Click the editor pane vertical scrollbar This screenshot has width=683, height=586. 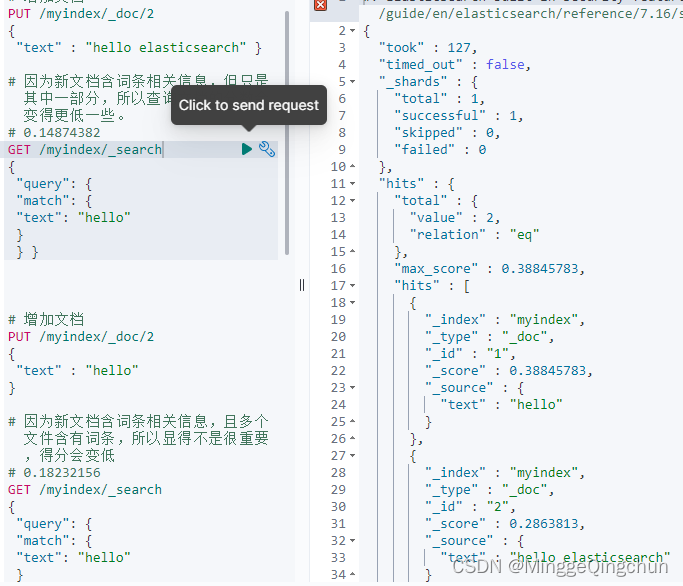click(287, 133)
